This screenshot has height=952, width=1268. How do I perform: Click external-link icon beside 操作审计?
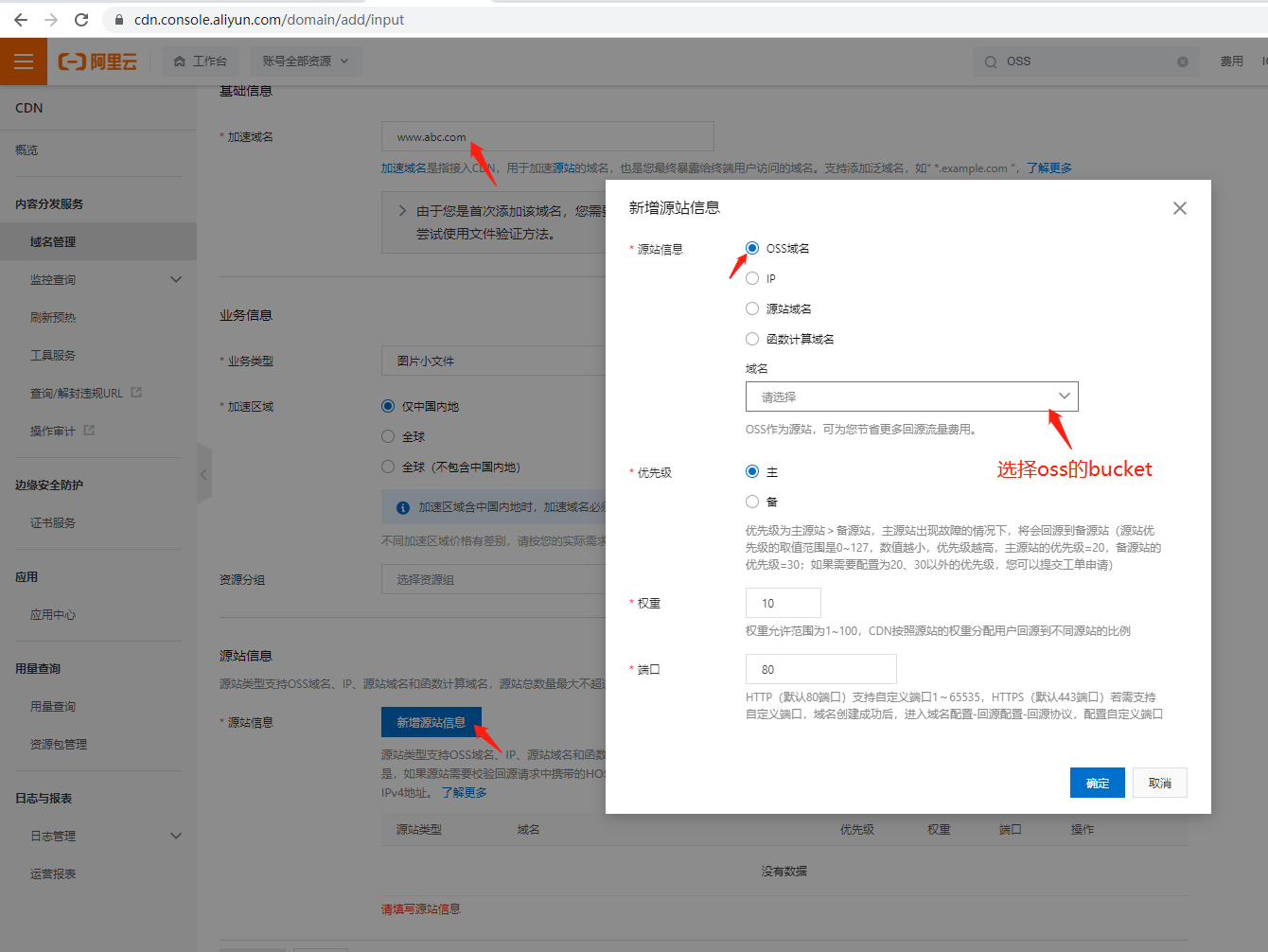click(89, 431)
